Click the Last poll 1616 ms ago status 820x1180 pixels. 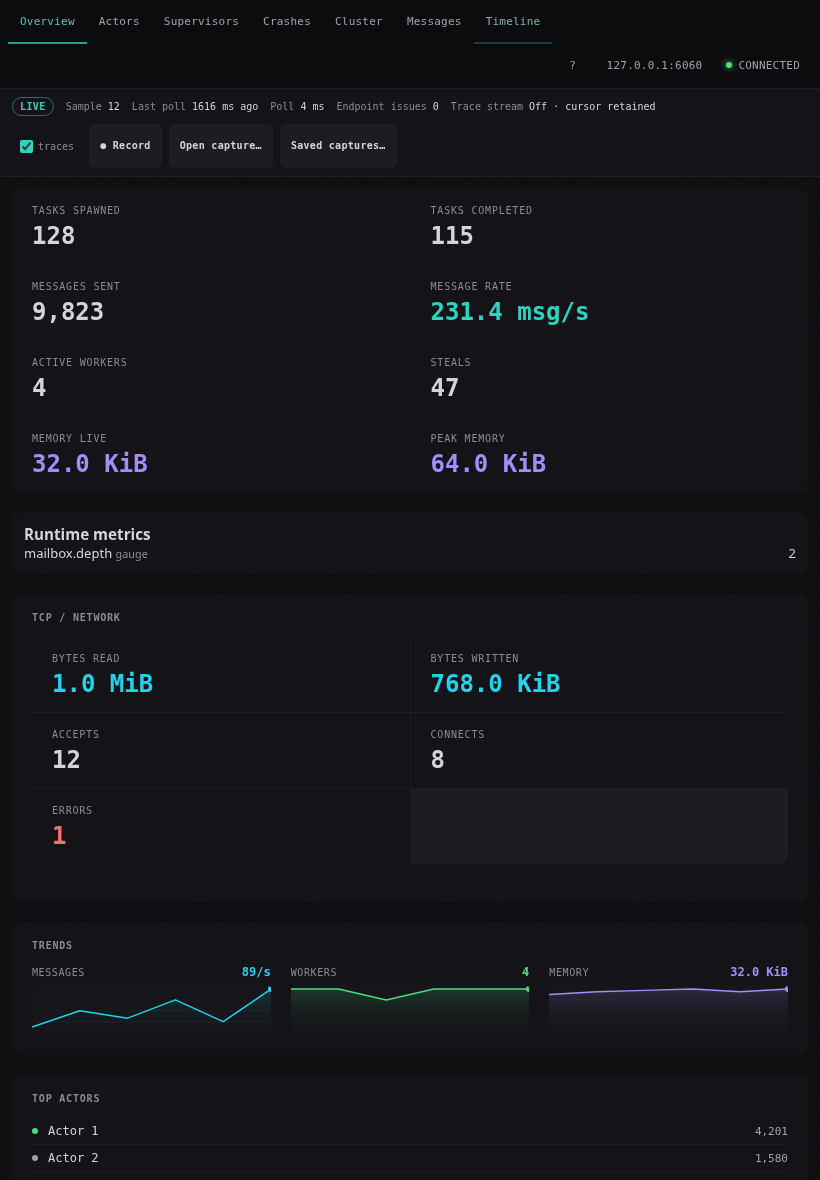coord(195,107)
